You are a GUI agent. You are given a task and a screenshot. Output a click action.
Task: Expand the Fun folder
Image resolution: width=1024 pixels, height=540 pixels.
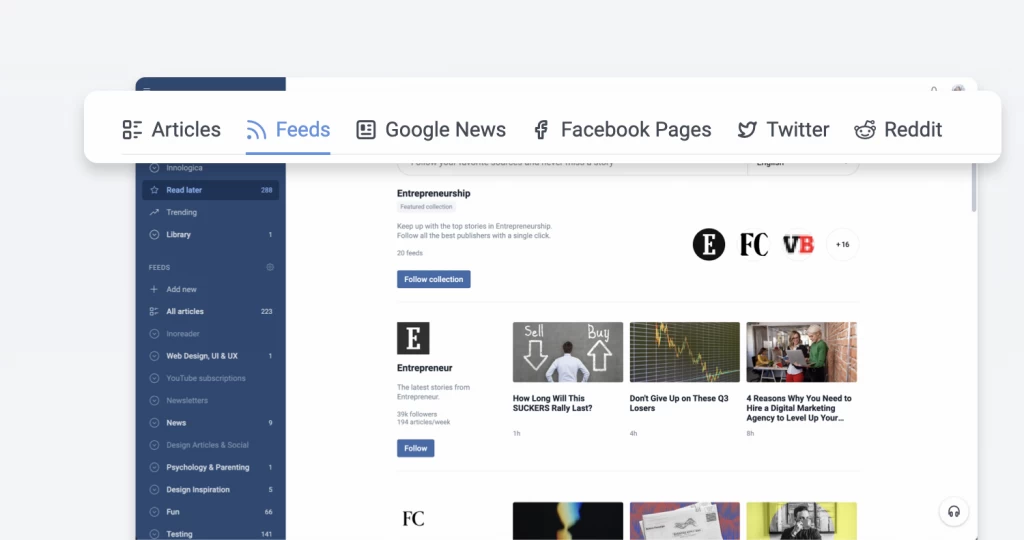pos(154,511)
